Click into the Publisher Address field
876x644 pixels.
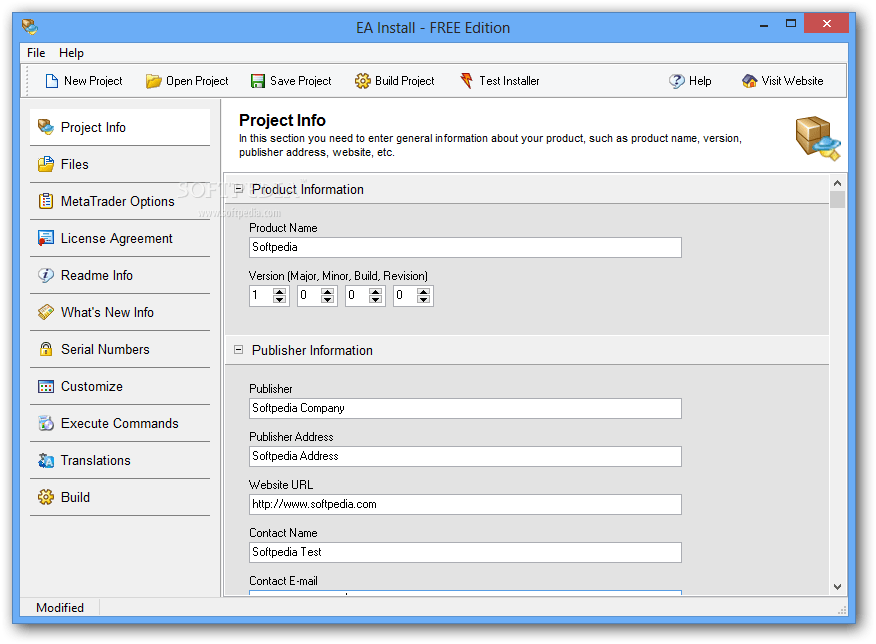(465, 456)
